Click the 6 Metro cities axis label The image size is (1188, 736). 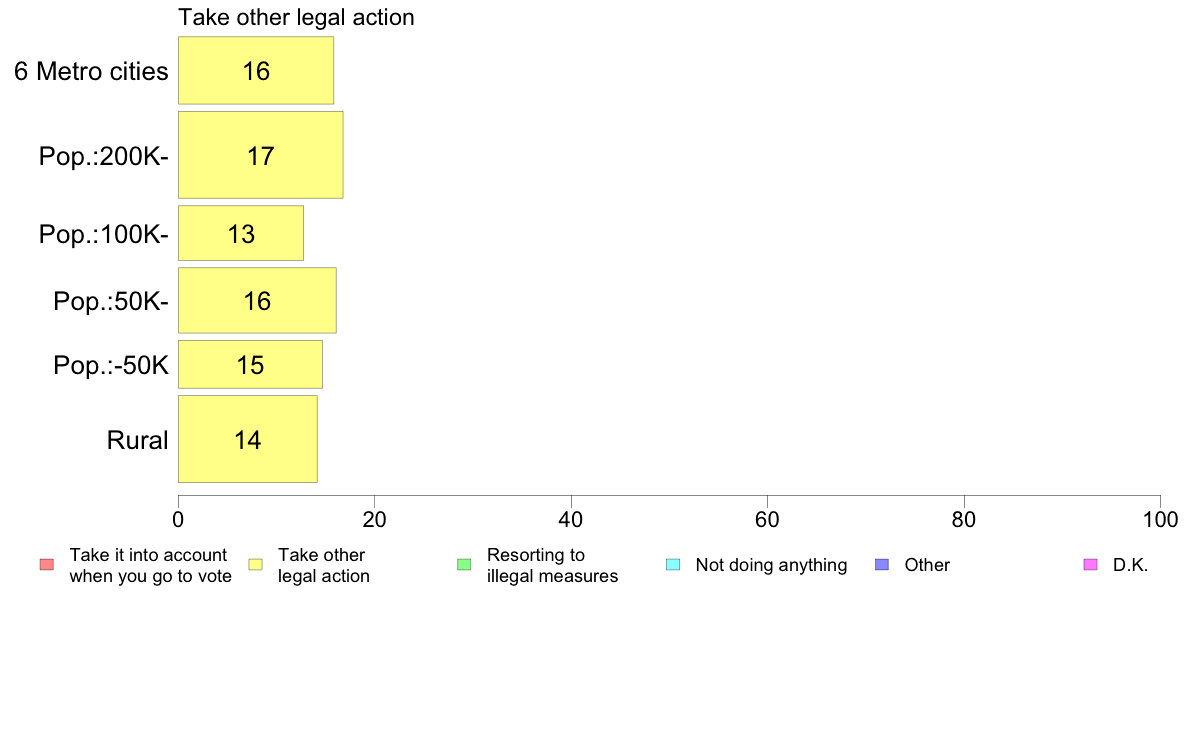tap(91, 71)
